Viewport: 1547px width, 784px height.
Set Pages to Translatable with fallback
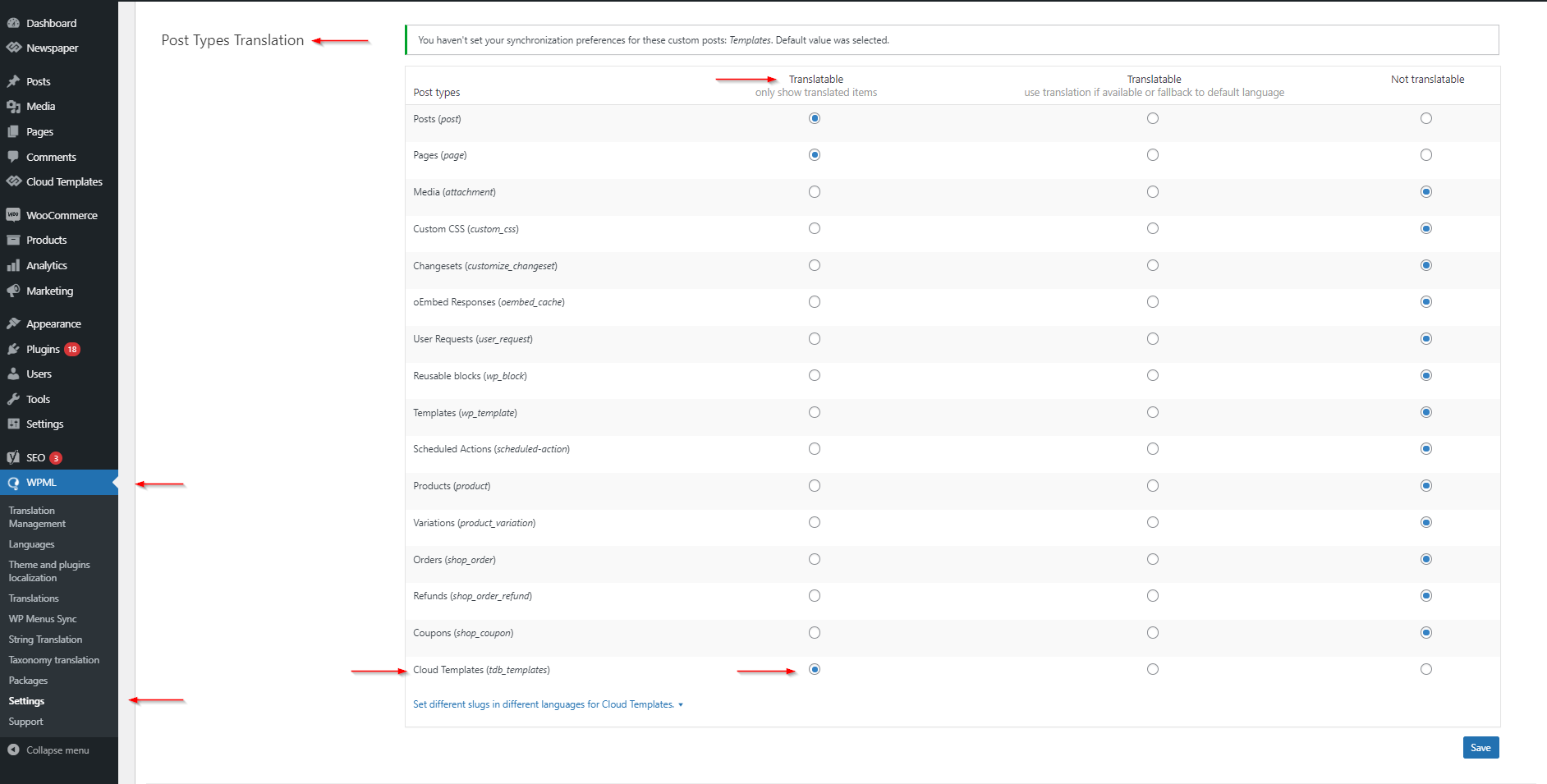pyautogui.click(x=1153, y=155)
